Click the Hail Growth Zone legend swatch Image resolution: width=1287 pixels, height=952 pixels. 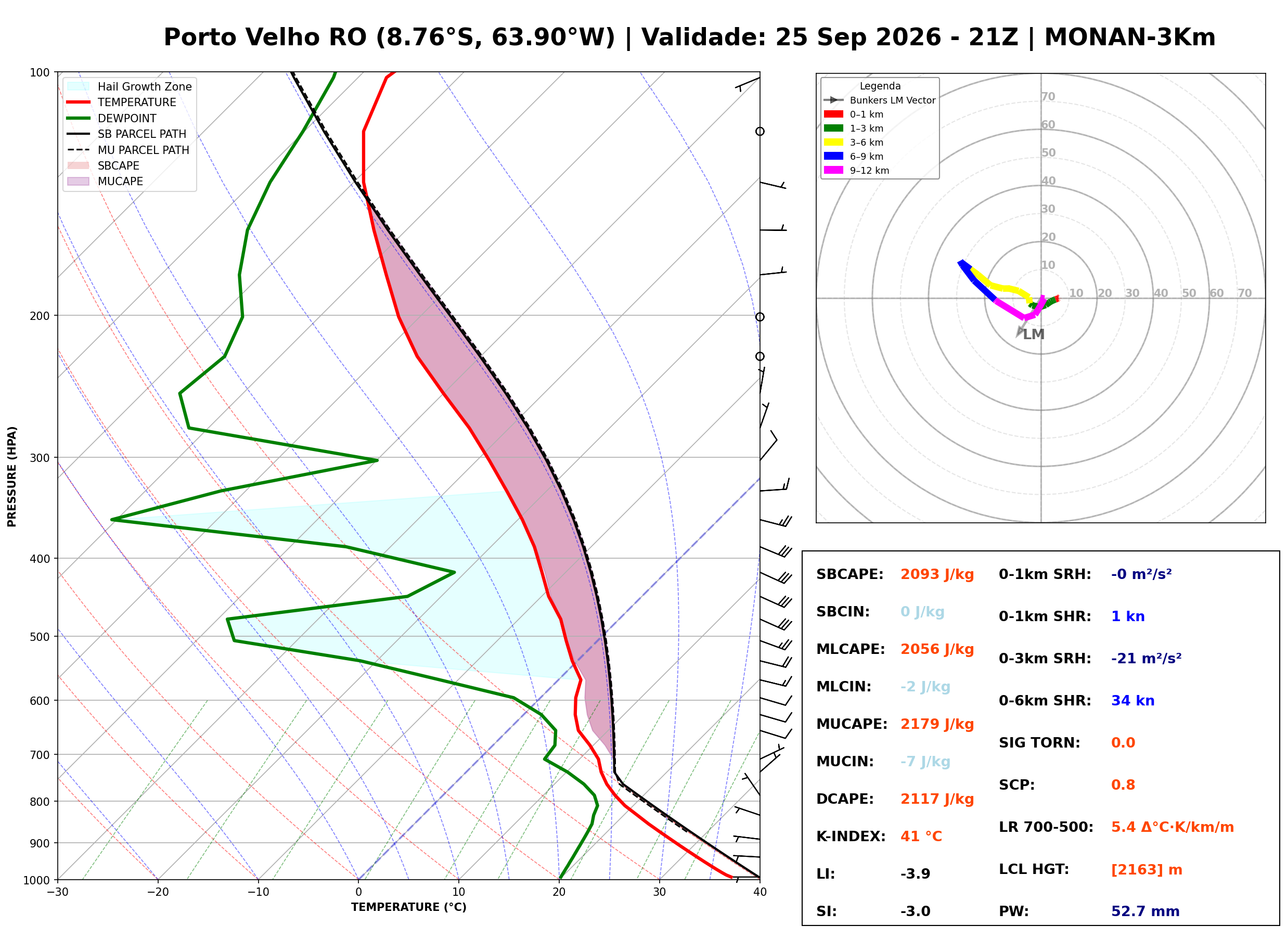[79, 86]
